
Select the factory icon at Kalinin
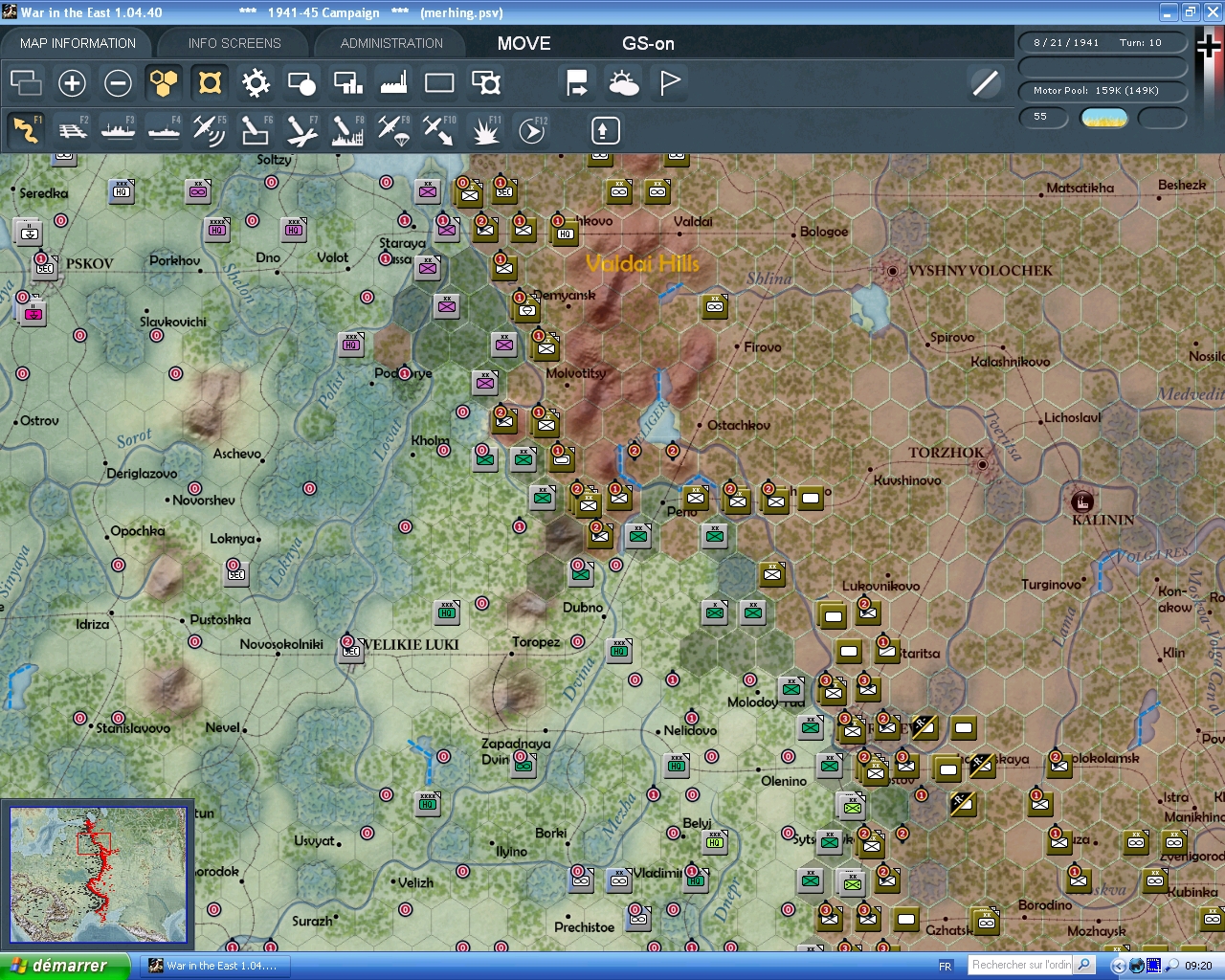tap(1082, 501)
